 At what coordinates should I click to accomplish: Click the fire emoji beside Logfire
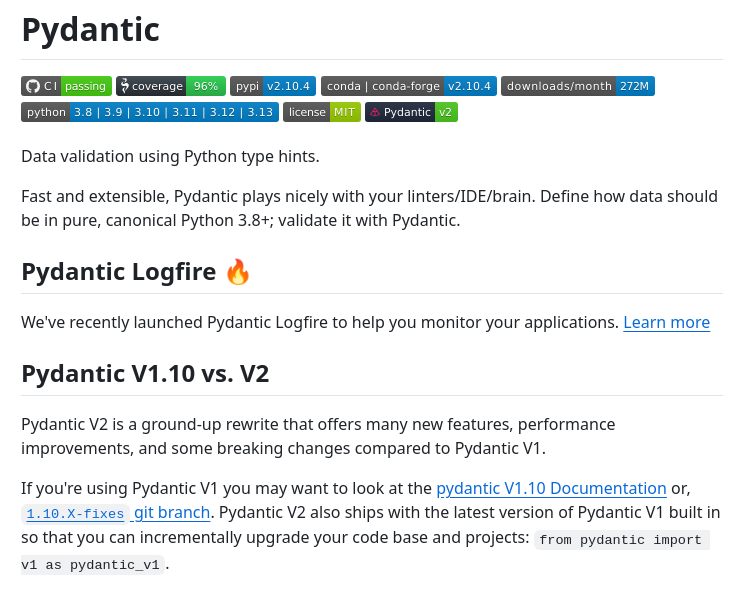click(x=238, y=271)
